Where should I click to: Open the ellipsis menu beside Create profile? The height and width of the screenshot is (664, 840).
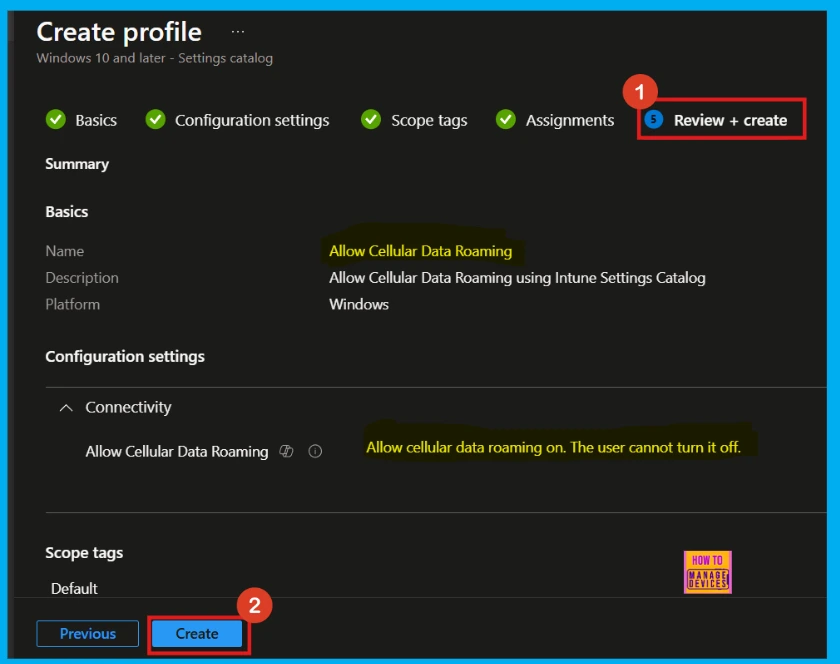point(238,32)
